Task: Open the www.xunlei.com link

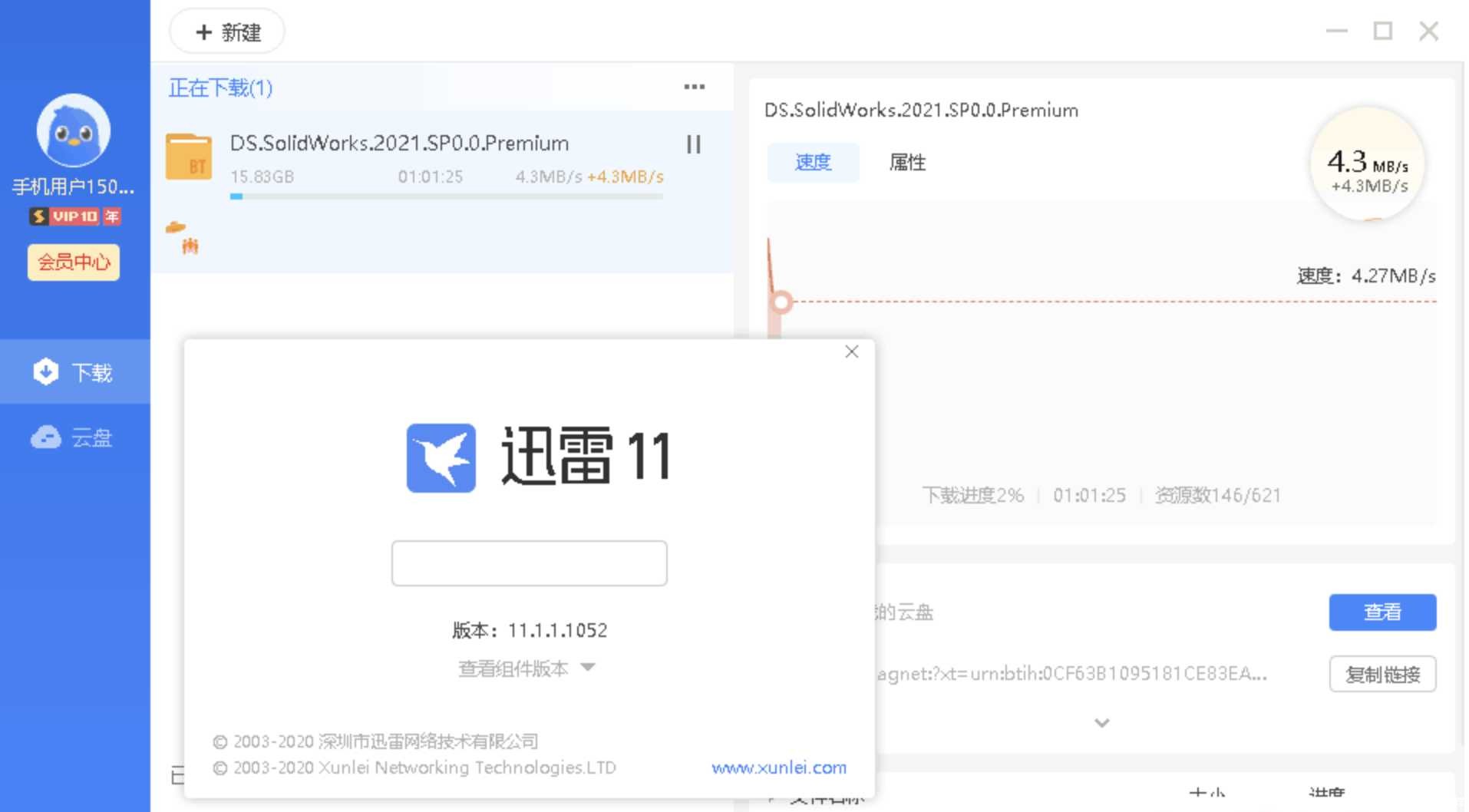Action: coord(779,767)
